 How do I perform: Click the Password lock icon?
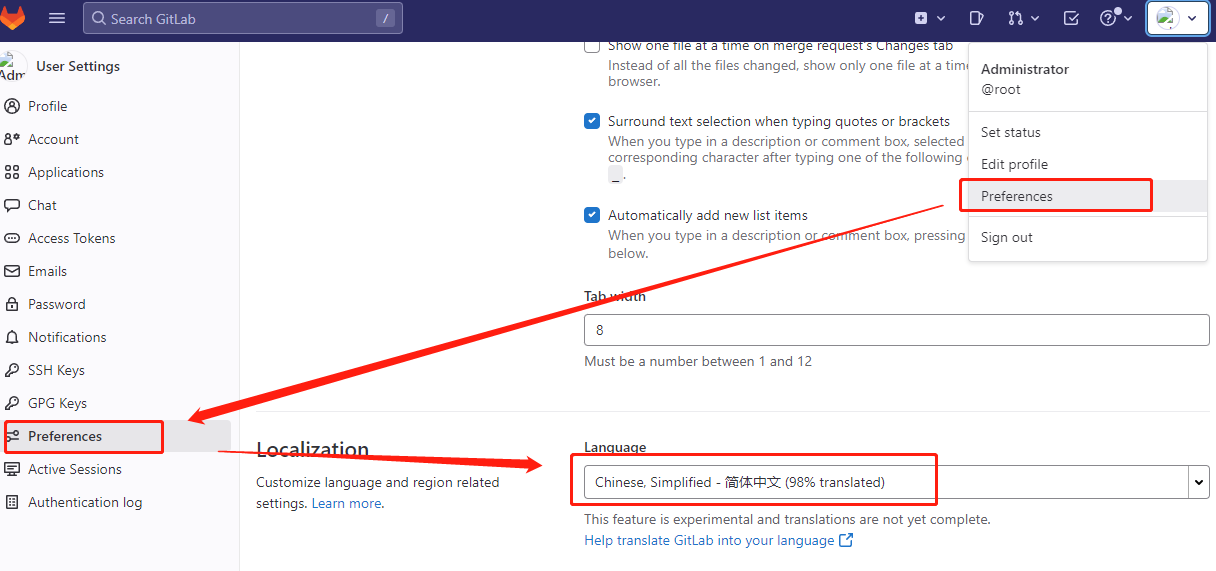12,304
